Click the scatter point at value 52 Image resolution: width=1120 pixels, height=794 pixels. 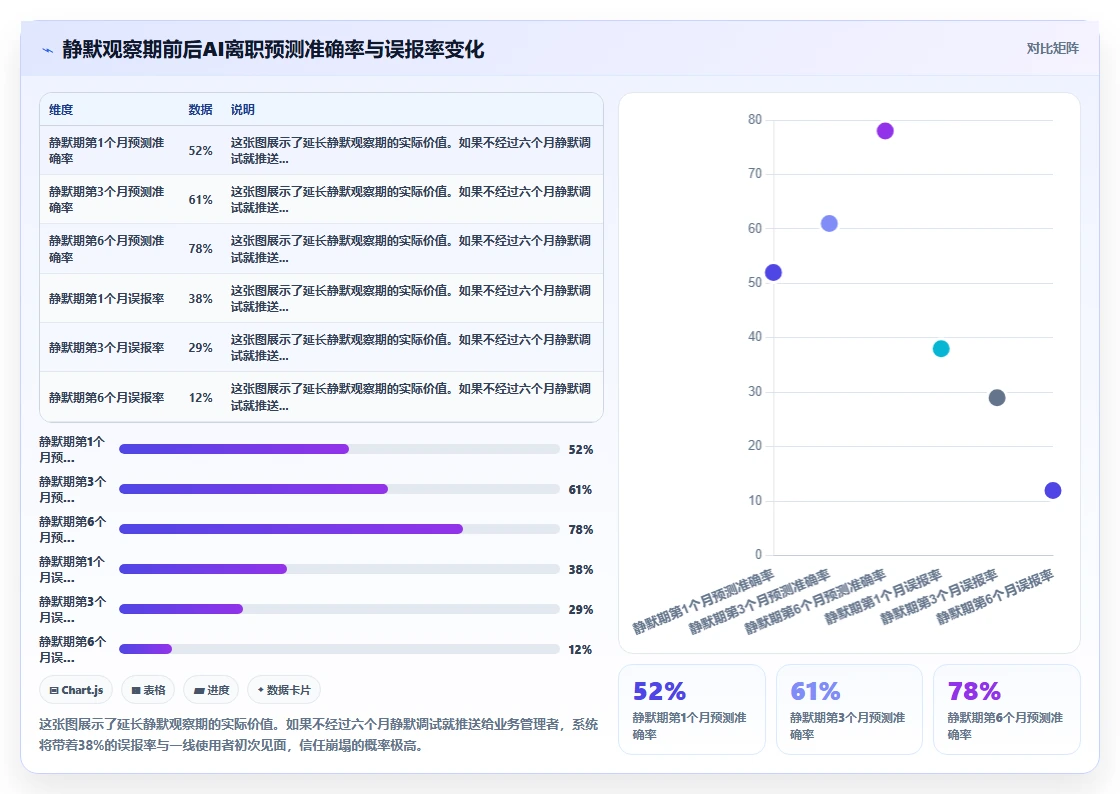click(x=773, y=273)
